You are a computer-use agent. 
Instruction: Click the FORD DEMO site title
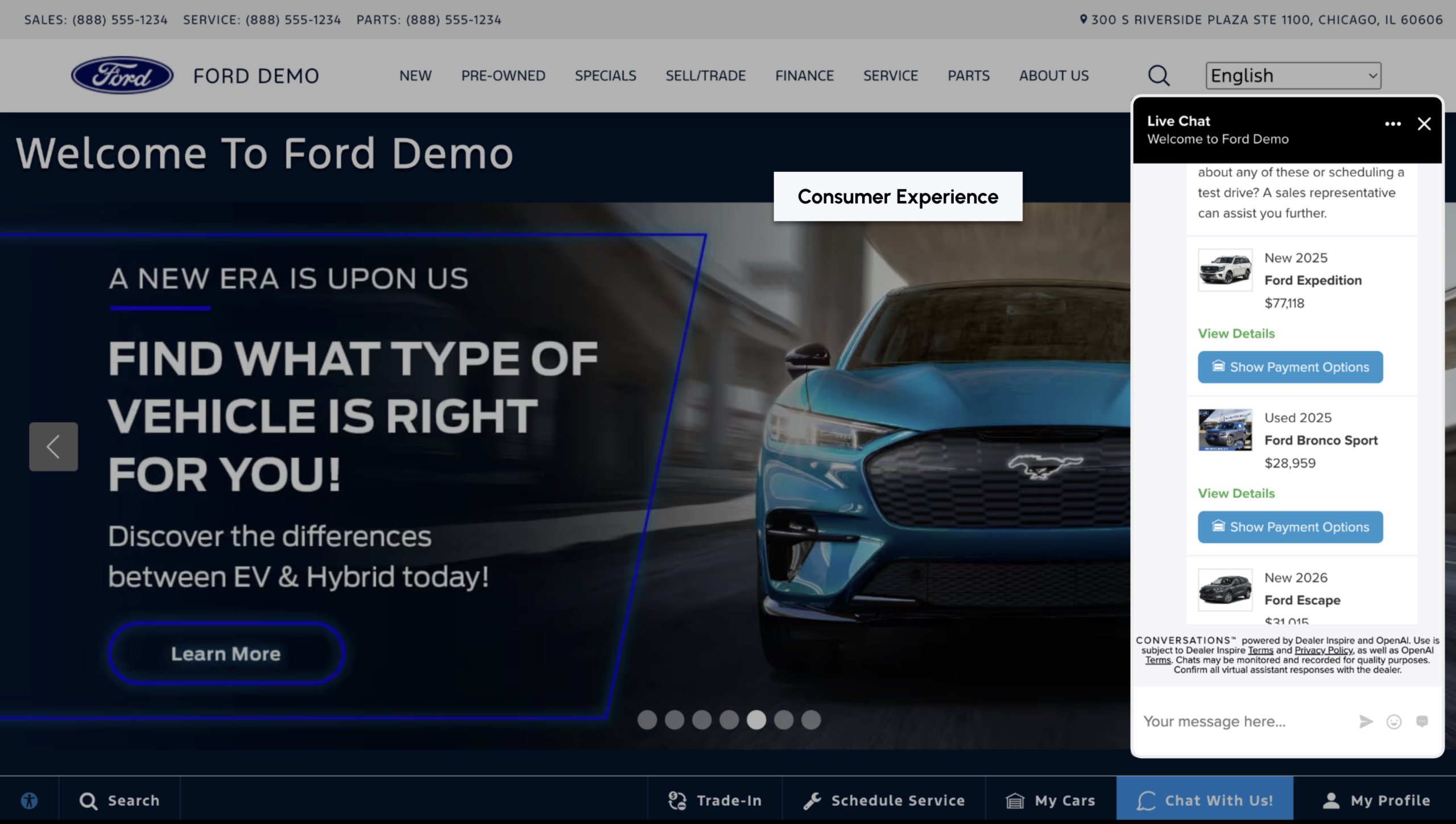pyautogui.click(x=256, y=76)
